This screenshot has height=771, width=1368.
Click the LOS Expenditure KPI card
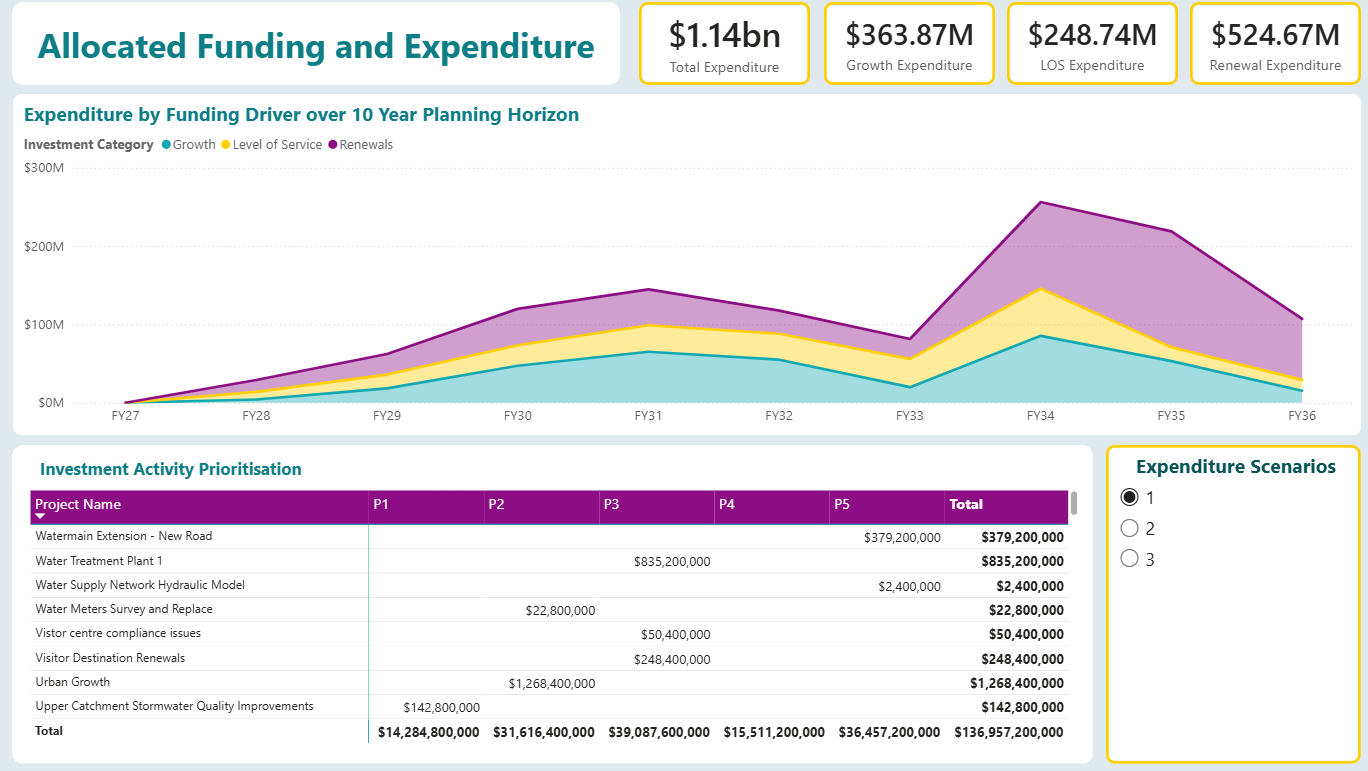pyautogui.click(x=1092, y=44)
